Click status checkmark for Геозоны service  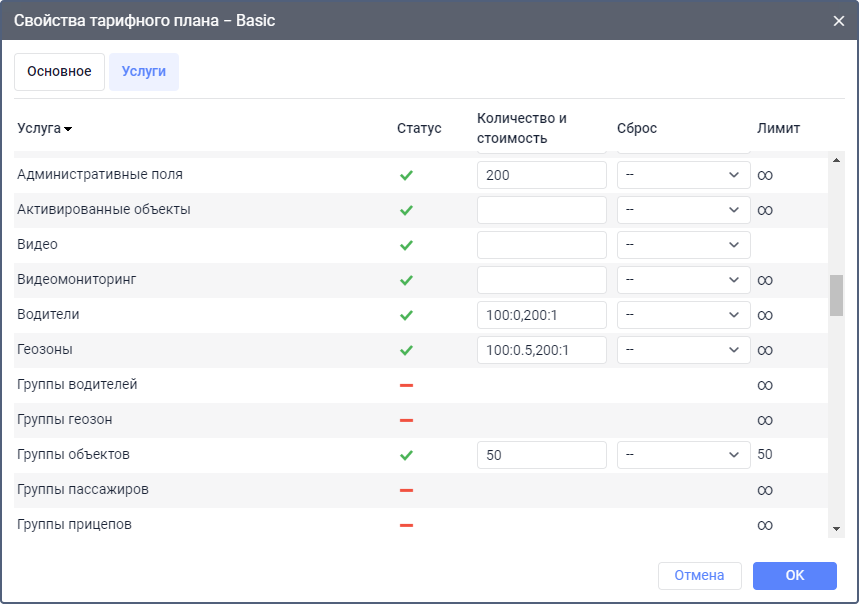[406, 350]
